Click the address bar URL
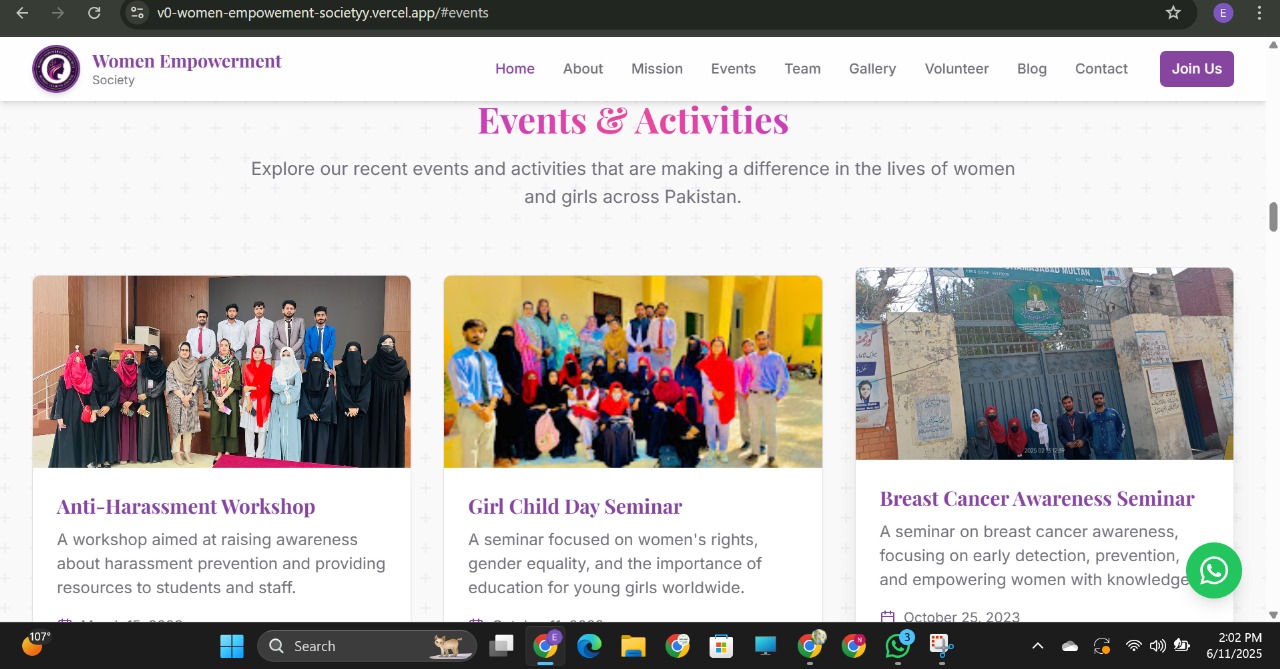1280x669 pixels. click(x=322, y=13)
